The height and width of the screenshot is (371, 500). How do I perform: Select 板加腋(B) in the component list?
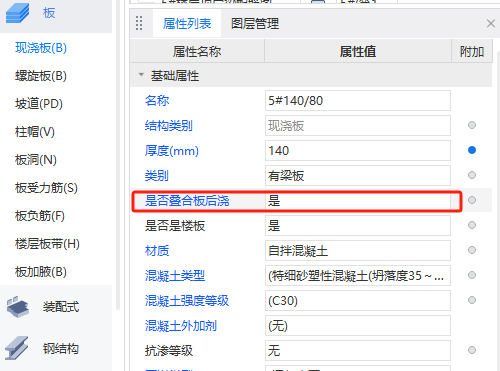click(41, 272)
